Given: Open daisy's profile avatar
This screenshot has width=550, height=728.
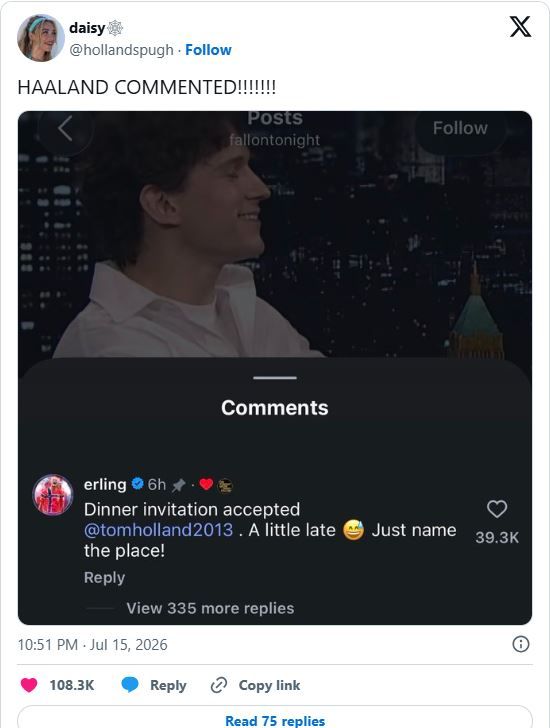Looking at the screenshot, I should point(41,38).
